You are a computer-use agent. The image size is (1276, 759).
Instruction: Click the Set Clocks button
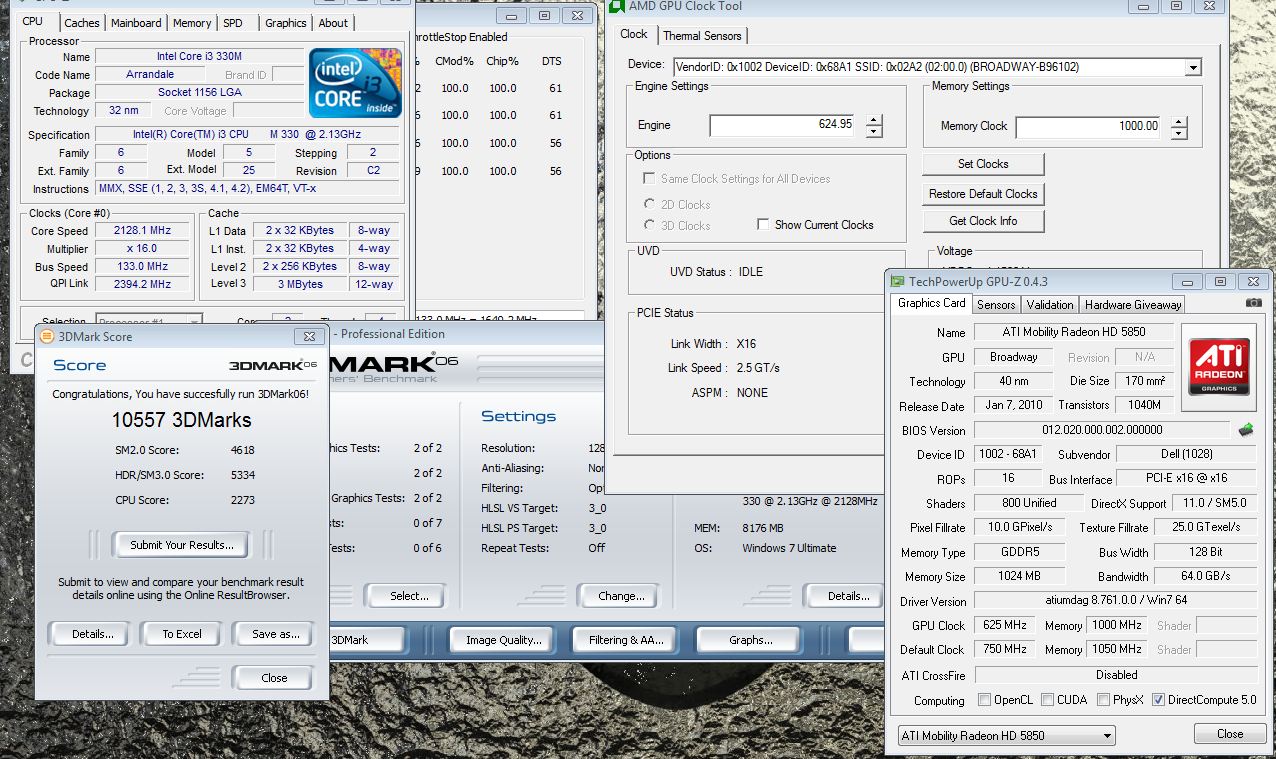click(983, 164)
